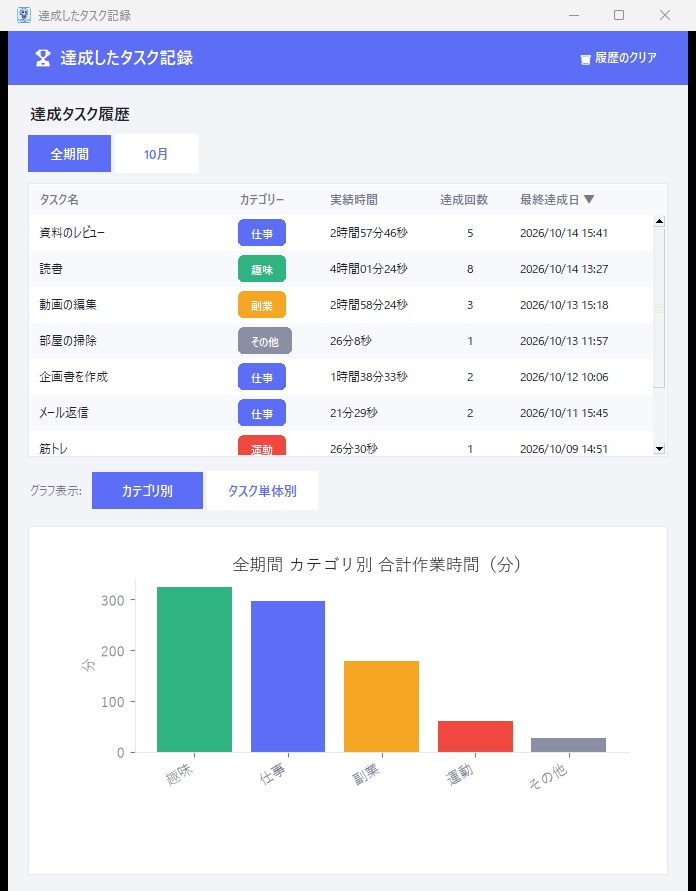Clear history with 履歴のクリア button
The width and height of the screenshot is (696, 891).
[x=618, y=58]
